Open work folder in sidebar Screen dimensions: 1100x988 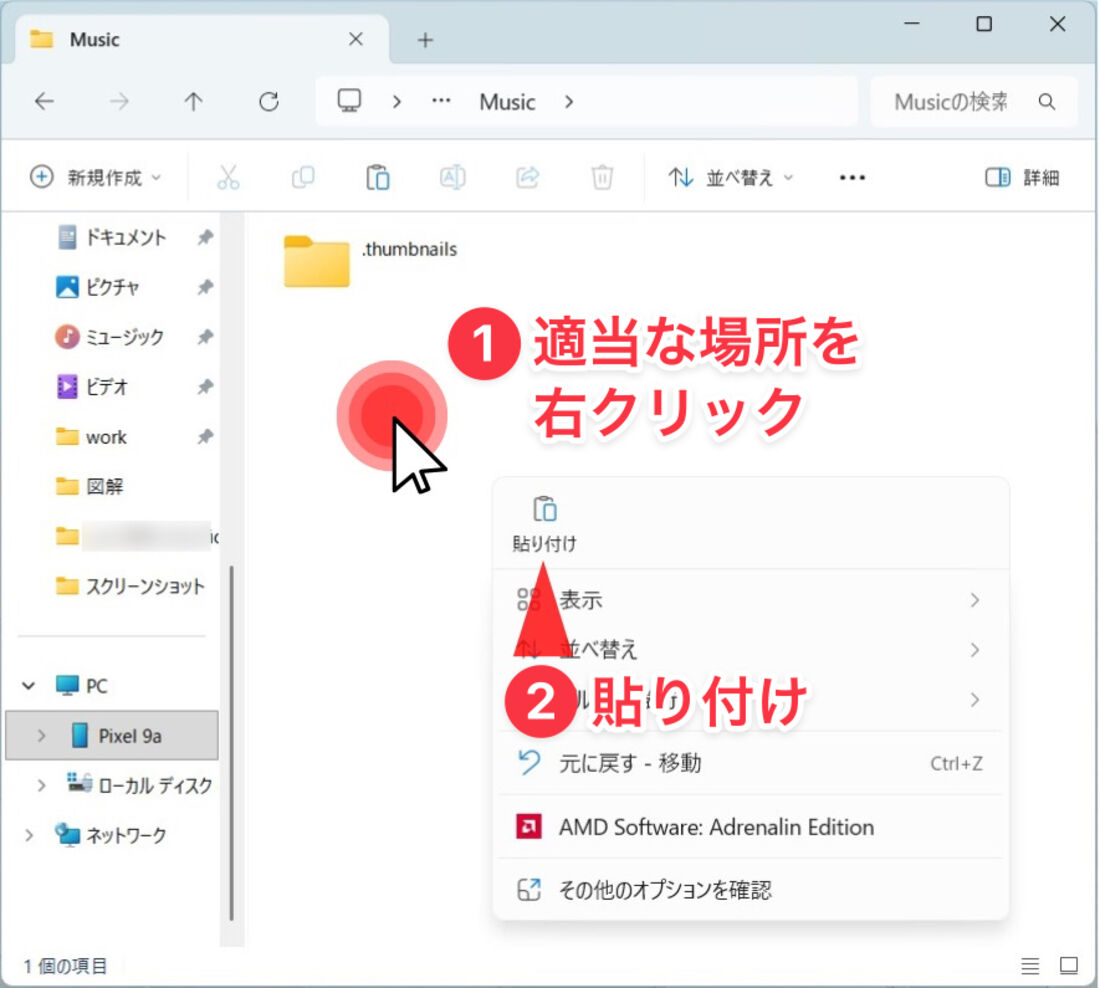point(106,436)
